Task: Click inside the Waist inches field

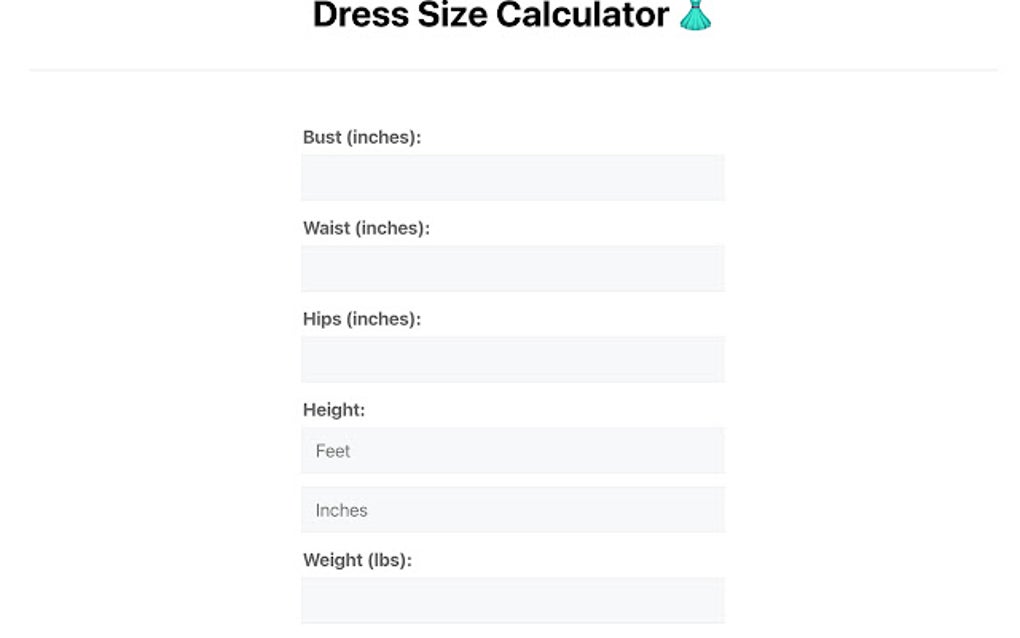Action: (511, 268)
